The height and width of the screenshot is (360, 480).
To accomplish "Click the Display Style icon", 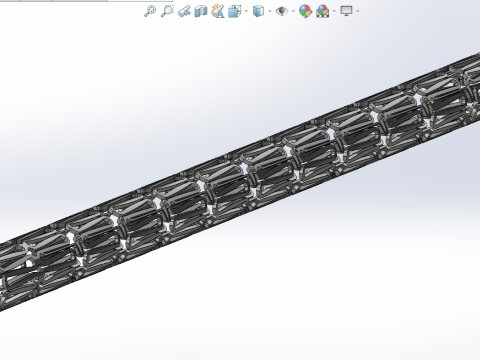I will 258,11.
